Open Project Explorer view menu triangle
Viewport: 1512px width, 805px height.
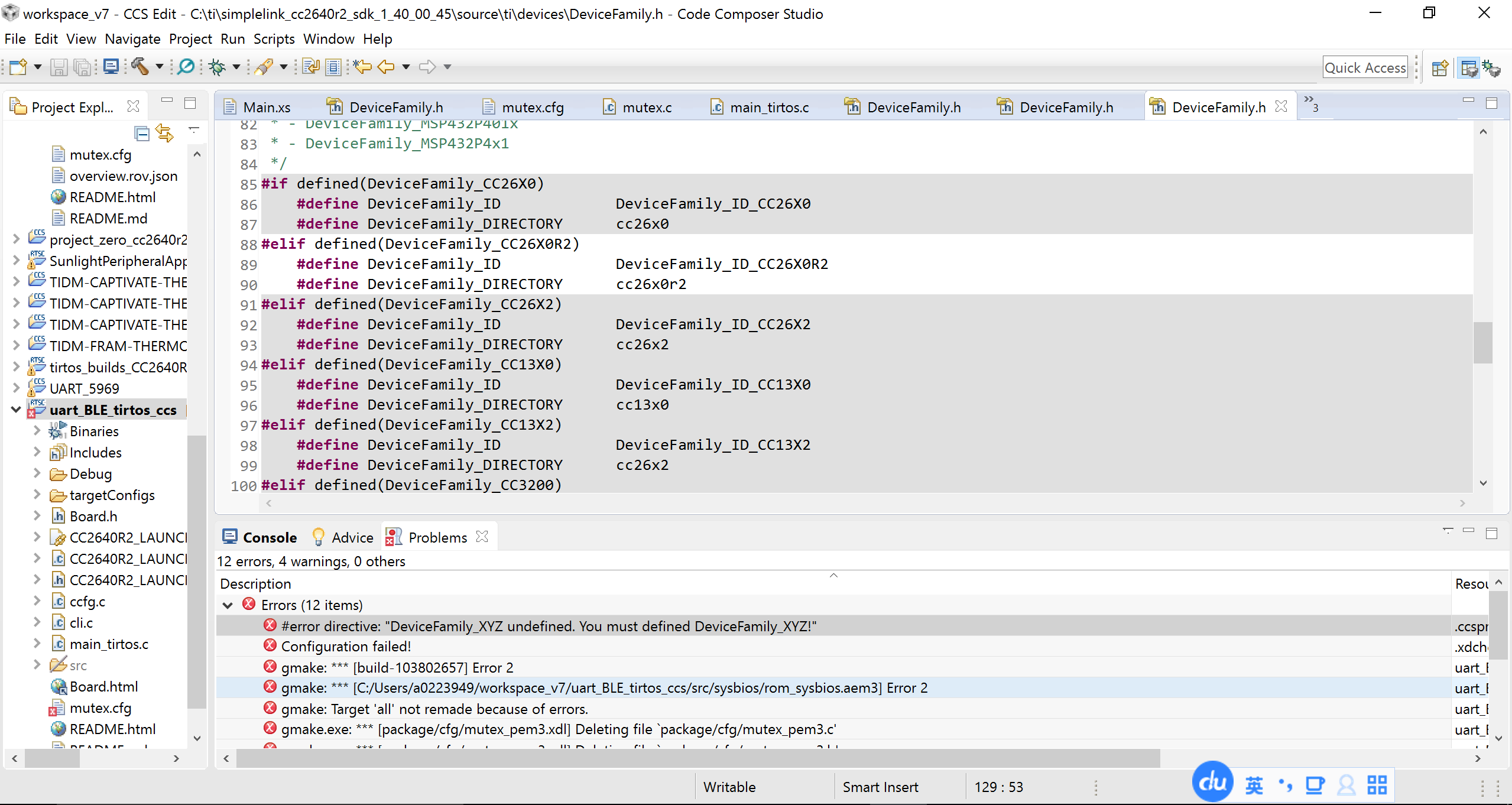(x=194, y=130)
